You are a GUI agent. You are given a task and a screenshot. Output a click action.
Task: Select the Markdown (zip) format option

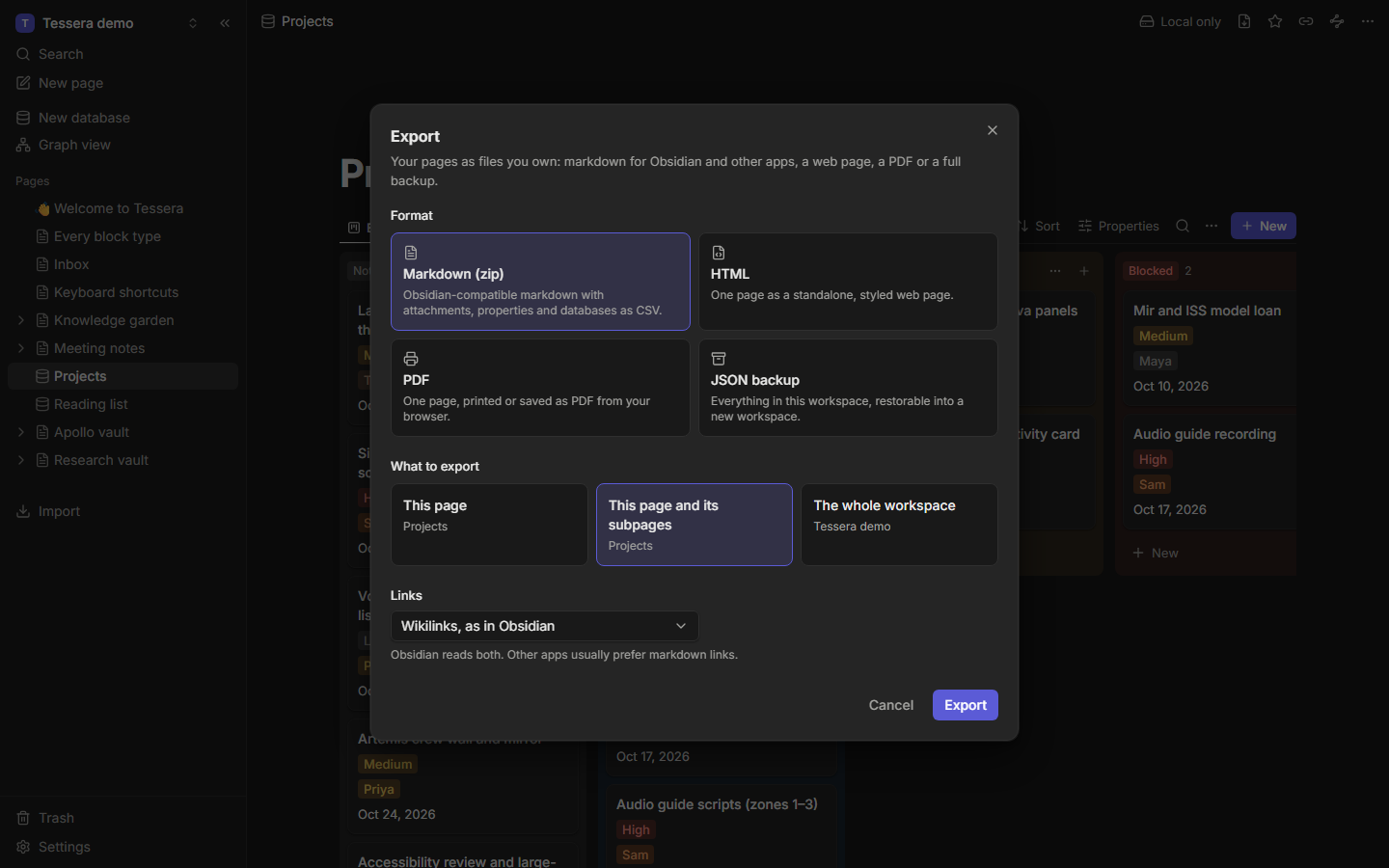540,282
